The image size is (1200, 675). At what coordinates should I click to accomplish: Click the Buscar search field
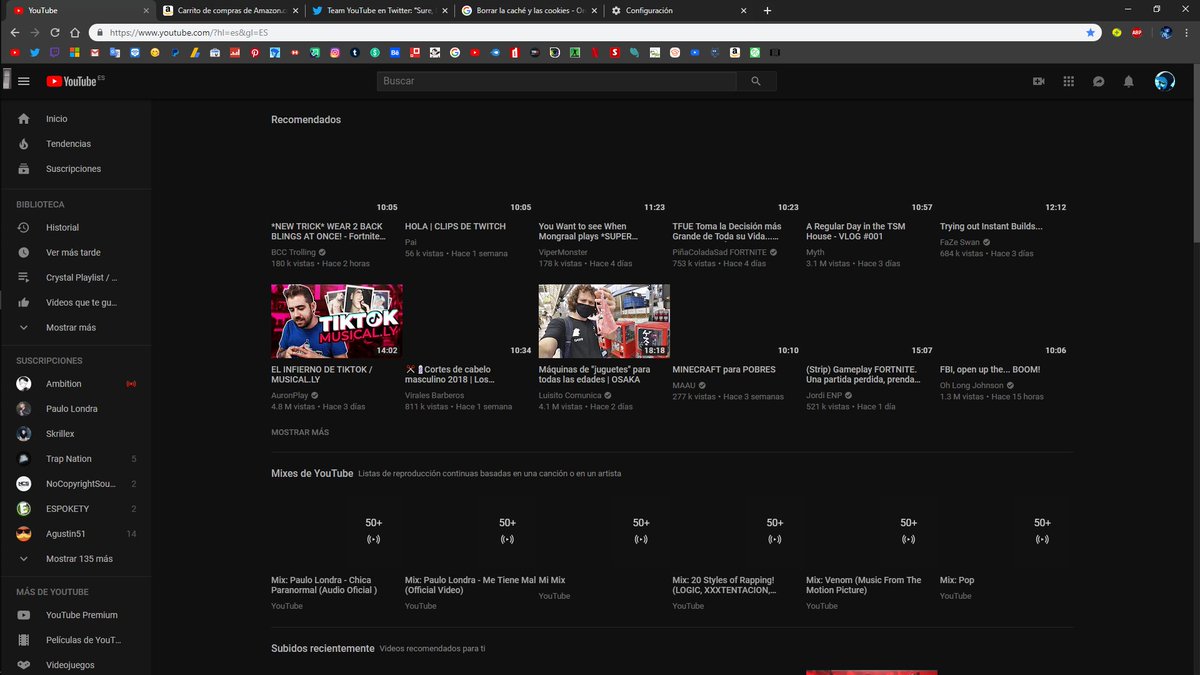[556, 81]
